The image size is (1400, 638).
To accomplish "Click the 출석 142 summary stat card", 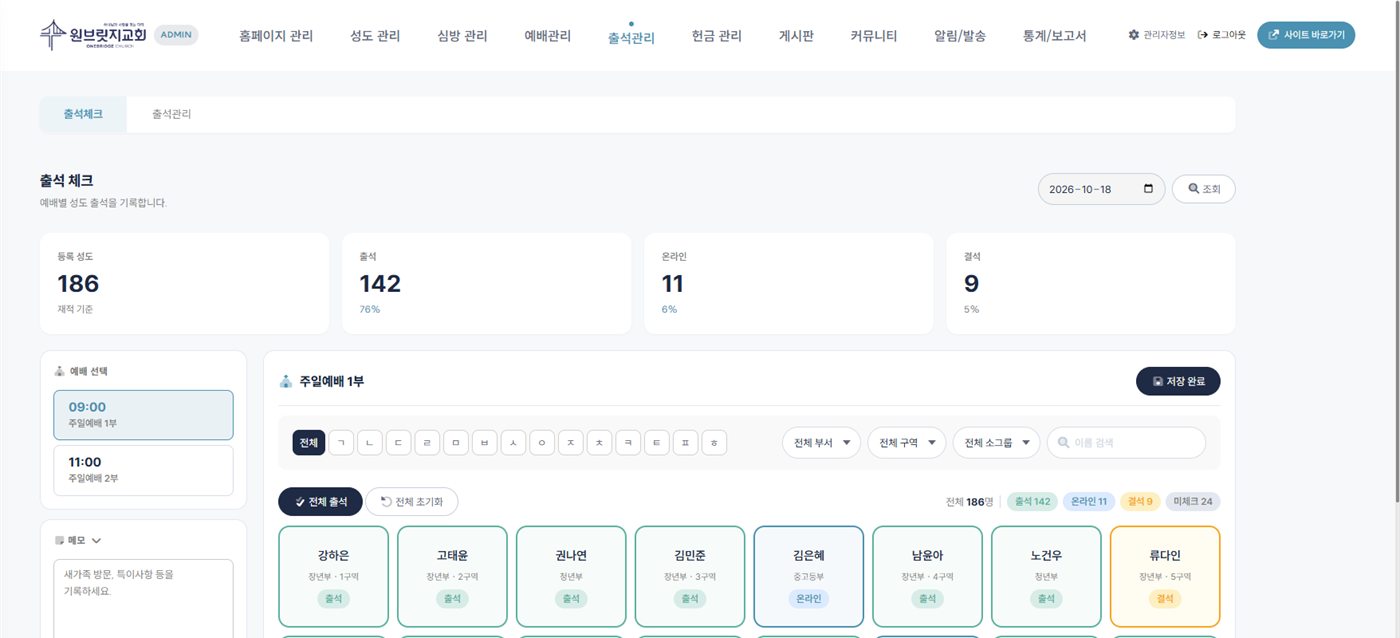I will coord(486,284).
